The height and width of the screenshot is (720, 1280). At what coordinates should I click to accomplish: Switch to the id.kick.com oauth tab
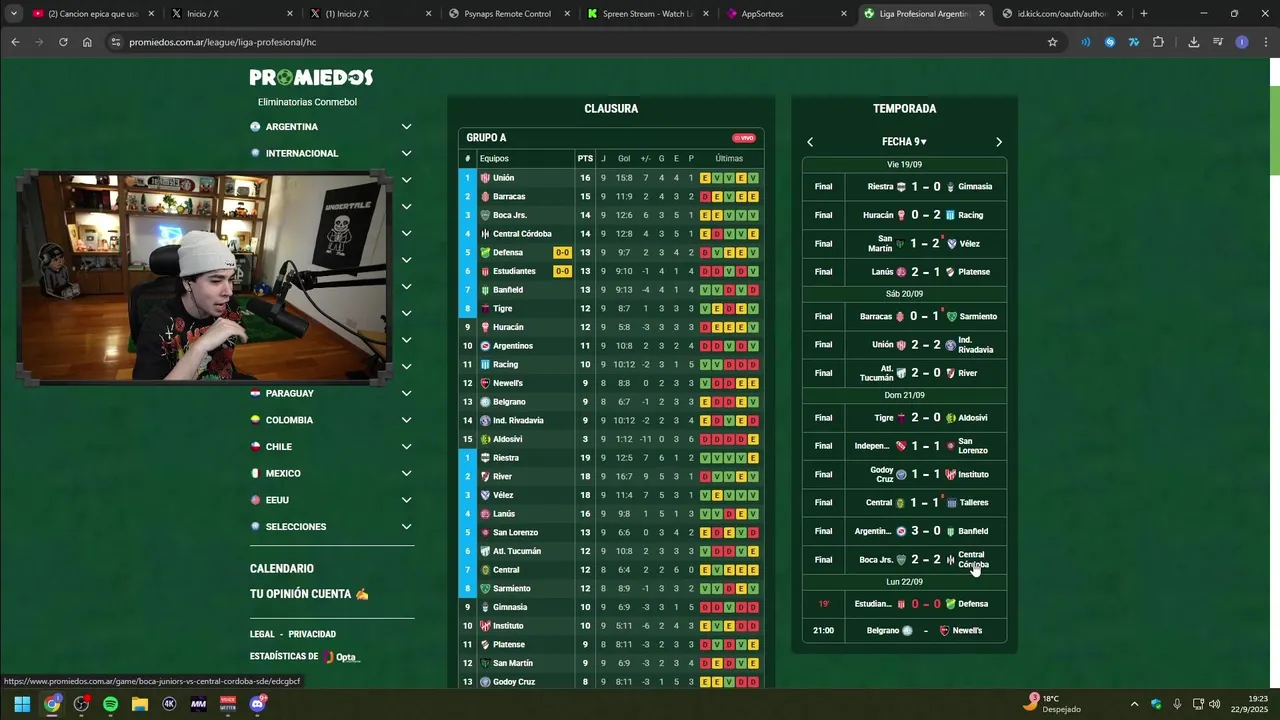[x=1064, y=14]
